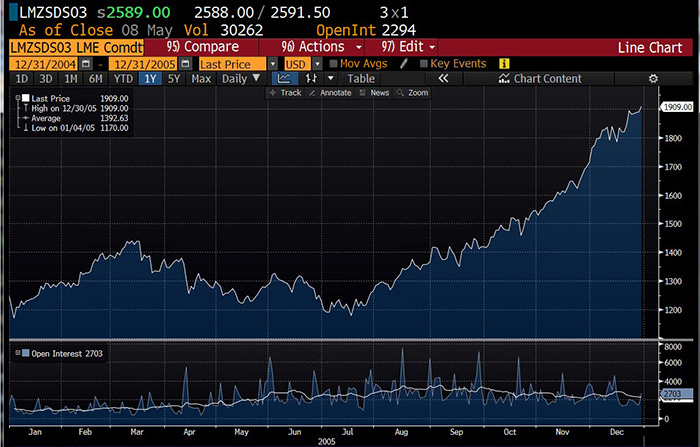Open the start date calendar picker
Screen dimensions: 700x447
86,63
